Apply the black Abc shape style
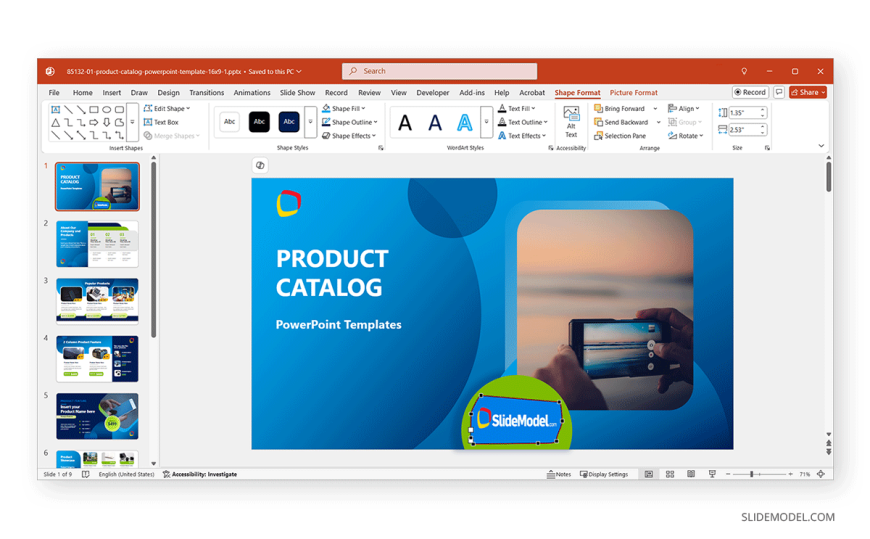The height and width of the screenshot is (539, 870). (259, 122)
